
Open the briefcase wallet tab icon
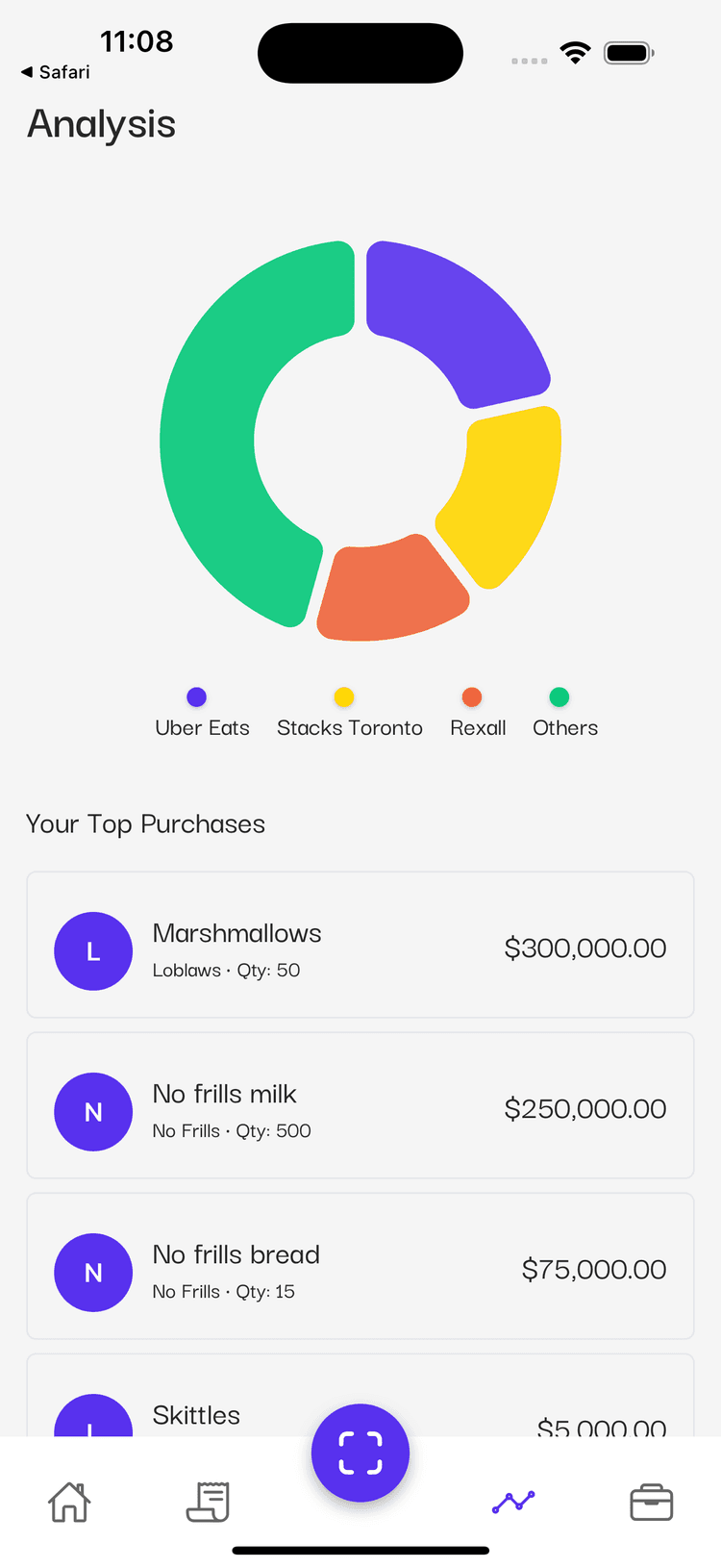(x=651, y=1502)
